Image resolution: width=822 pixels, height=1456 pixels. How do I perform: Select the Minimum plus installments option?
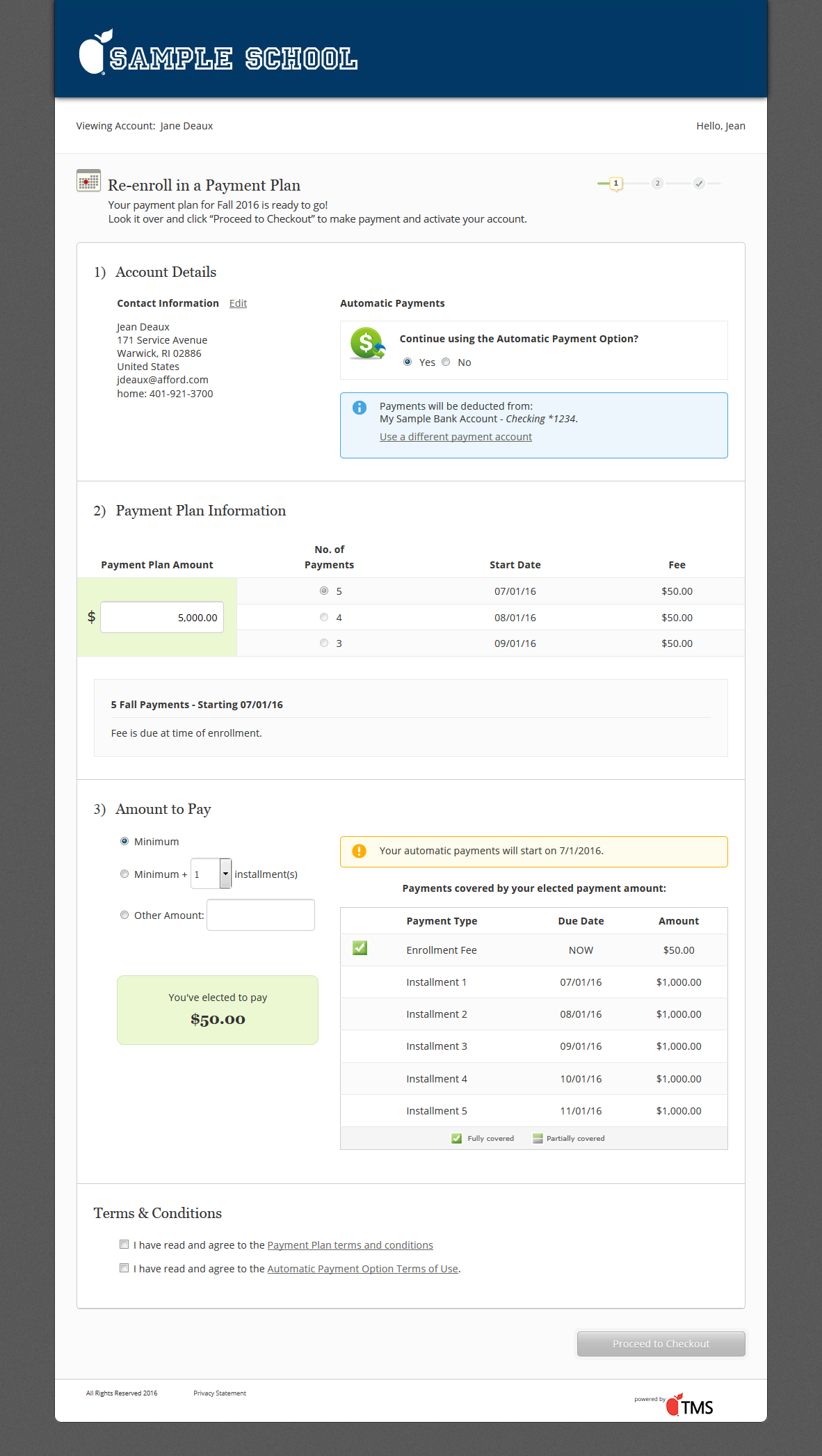click(124, 874)
